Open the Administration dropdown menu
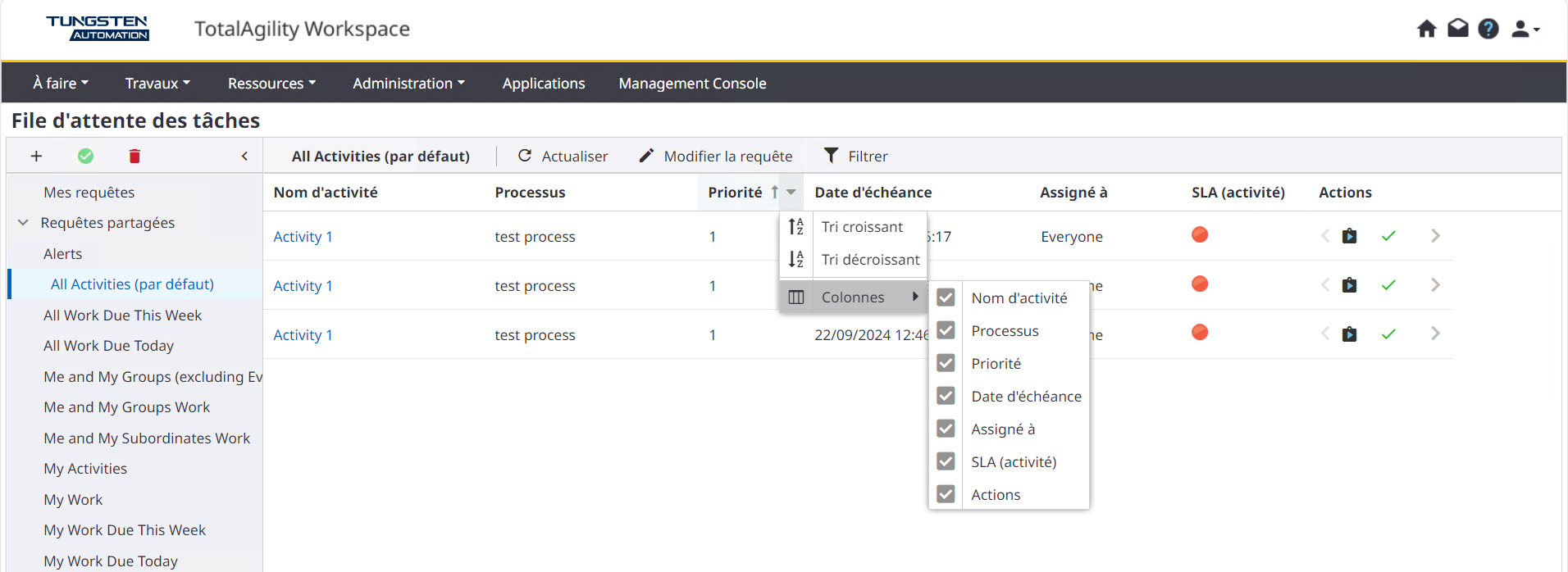 [x=408, y=84]
